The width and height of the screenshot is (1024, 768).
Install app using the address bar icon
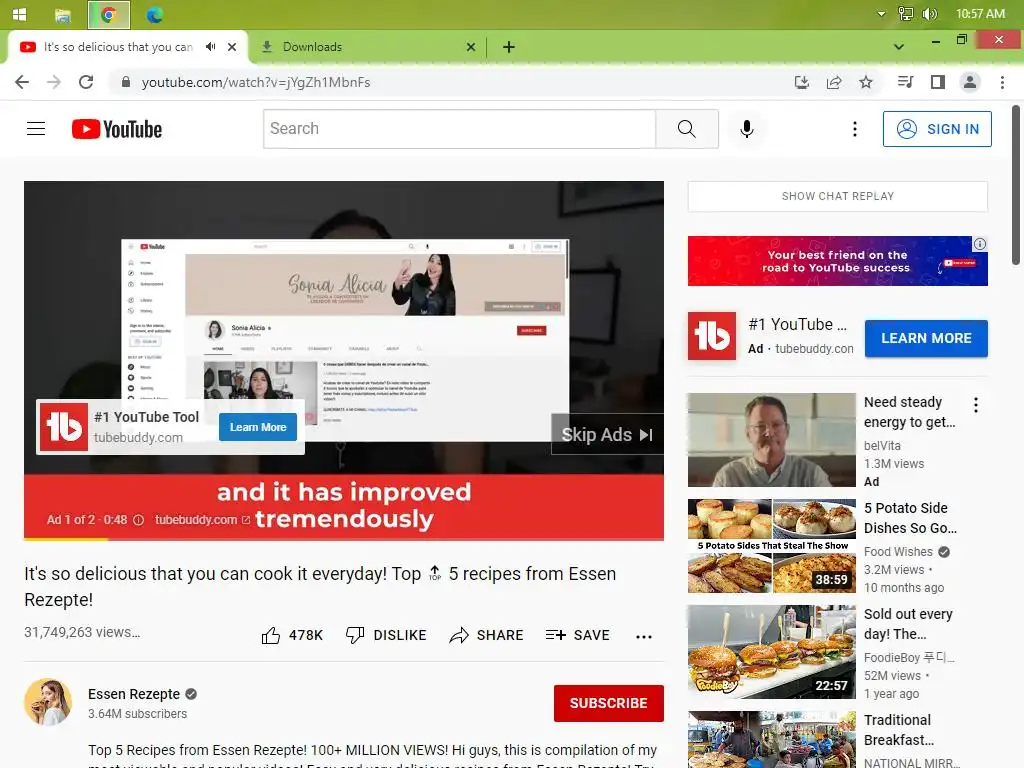[801, 82]
